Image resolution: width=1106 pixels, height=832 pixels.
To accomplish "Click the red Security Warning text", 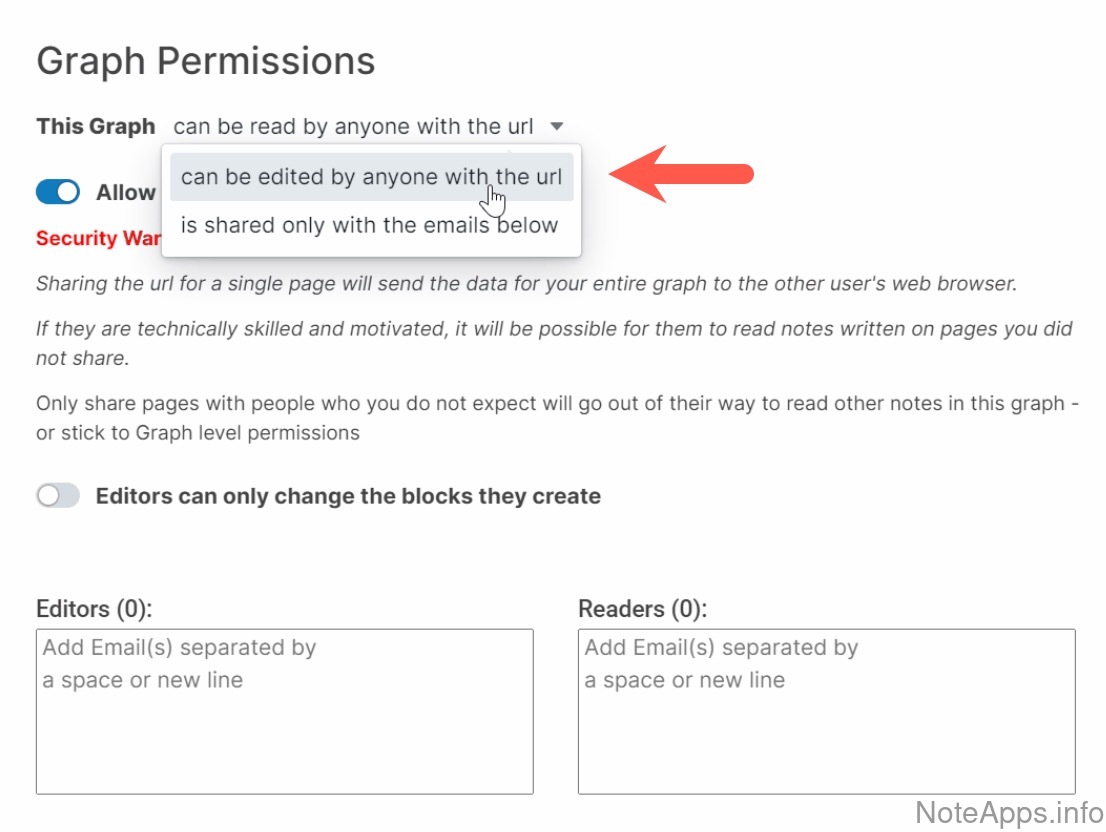I will click(x=96, y=239).
